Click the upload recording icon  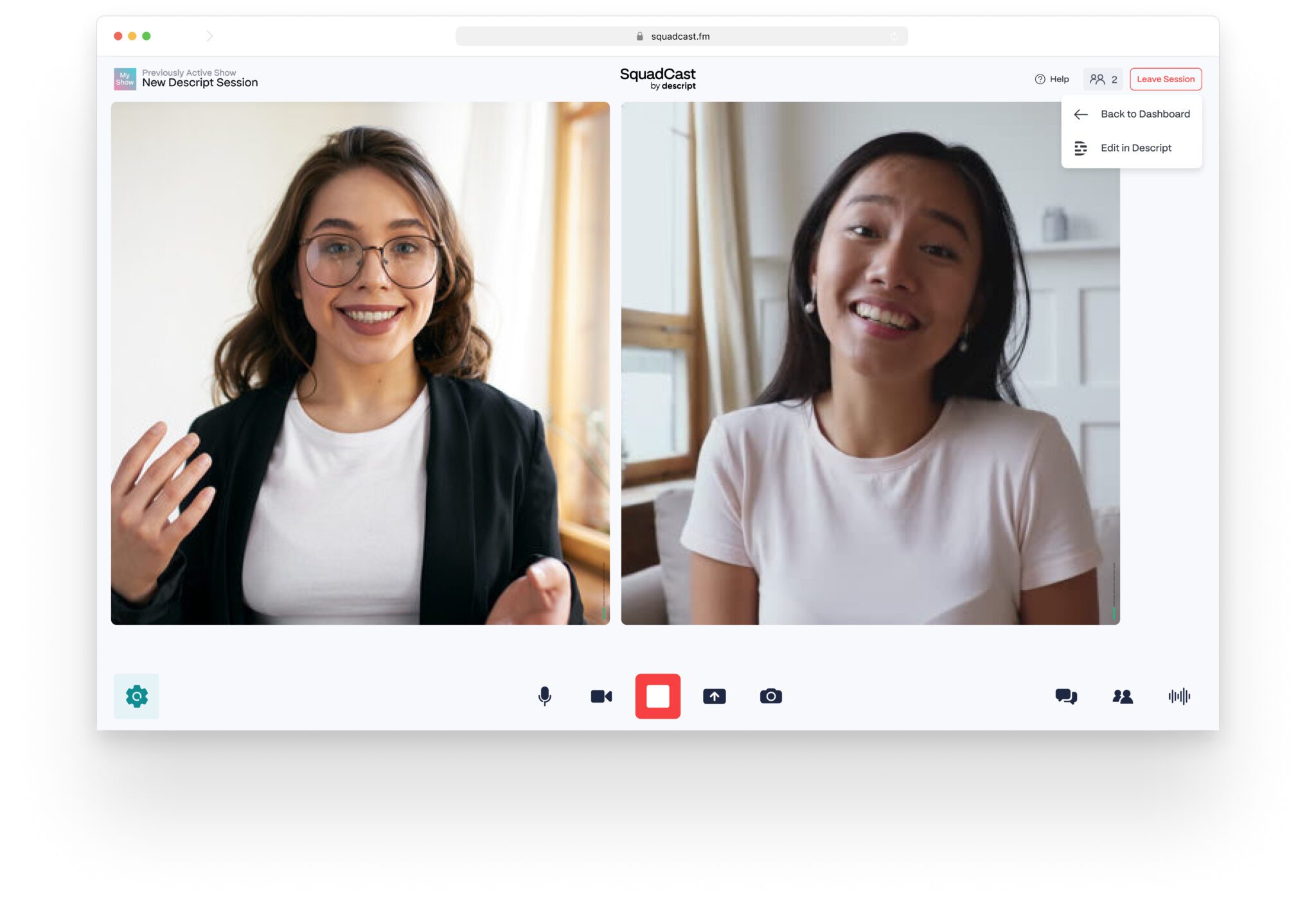715,696
